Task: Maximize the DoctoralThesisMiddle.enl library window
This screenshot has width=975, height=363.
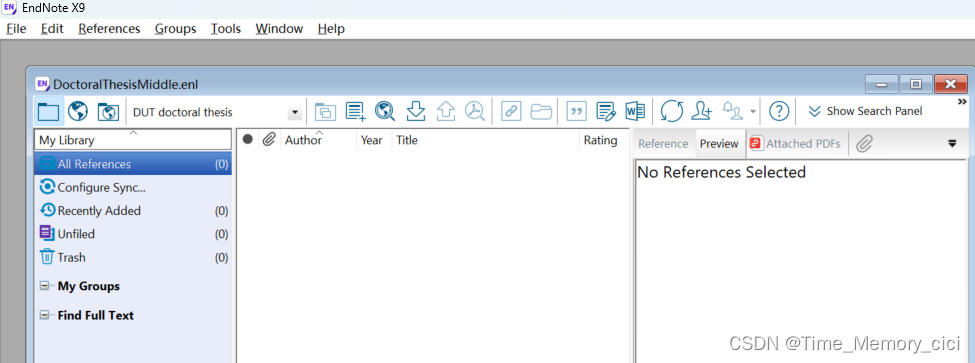Action: pos(916,84)
